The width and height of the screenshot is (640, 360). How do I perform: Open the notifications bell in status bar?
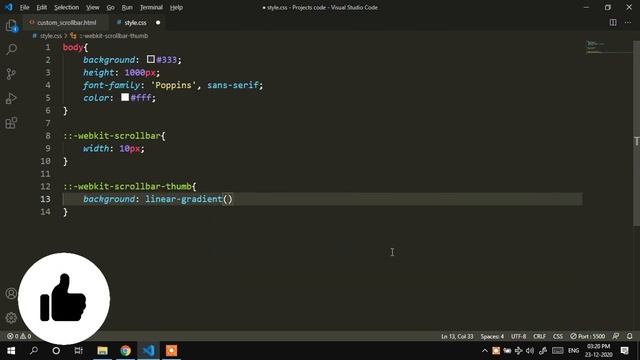click(x=630, y=336)
